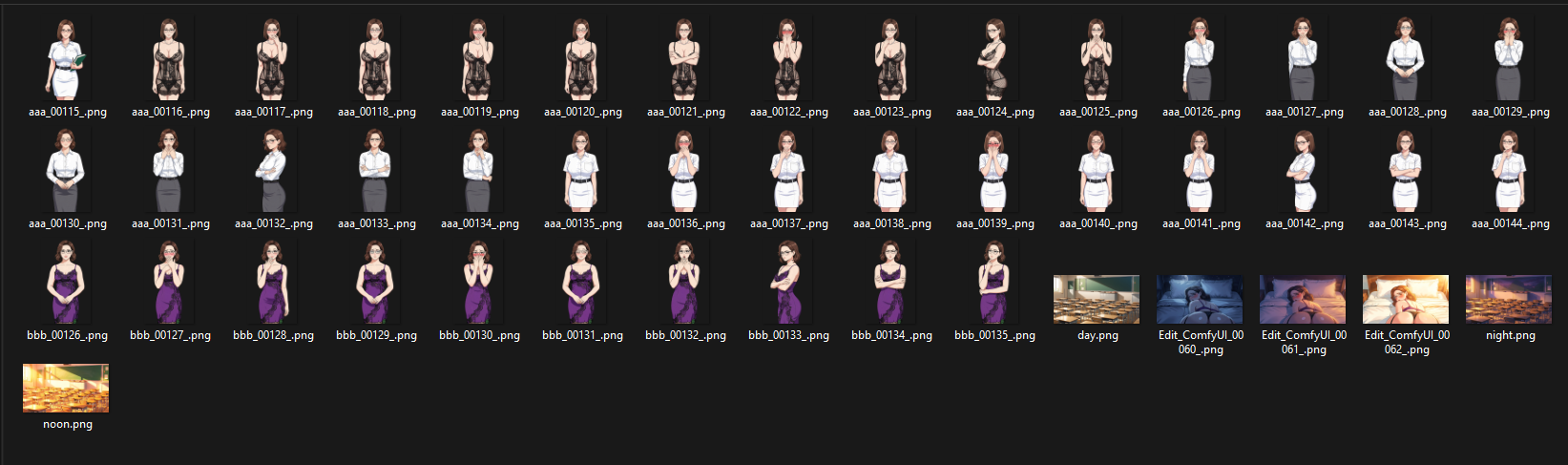Select the bbb_00133_.png thumbnail
1568x465 pixels.
coord(787,283)
